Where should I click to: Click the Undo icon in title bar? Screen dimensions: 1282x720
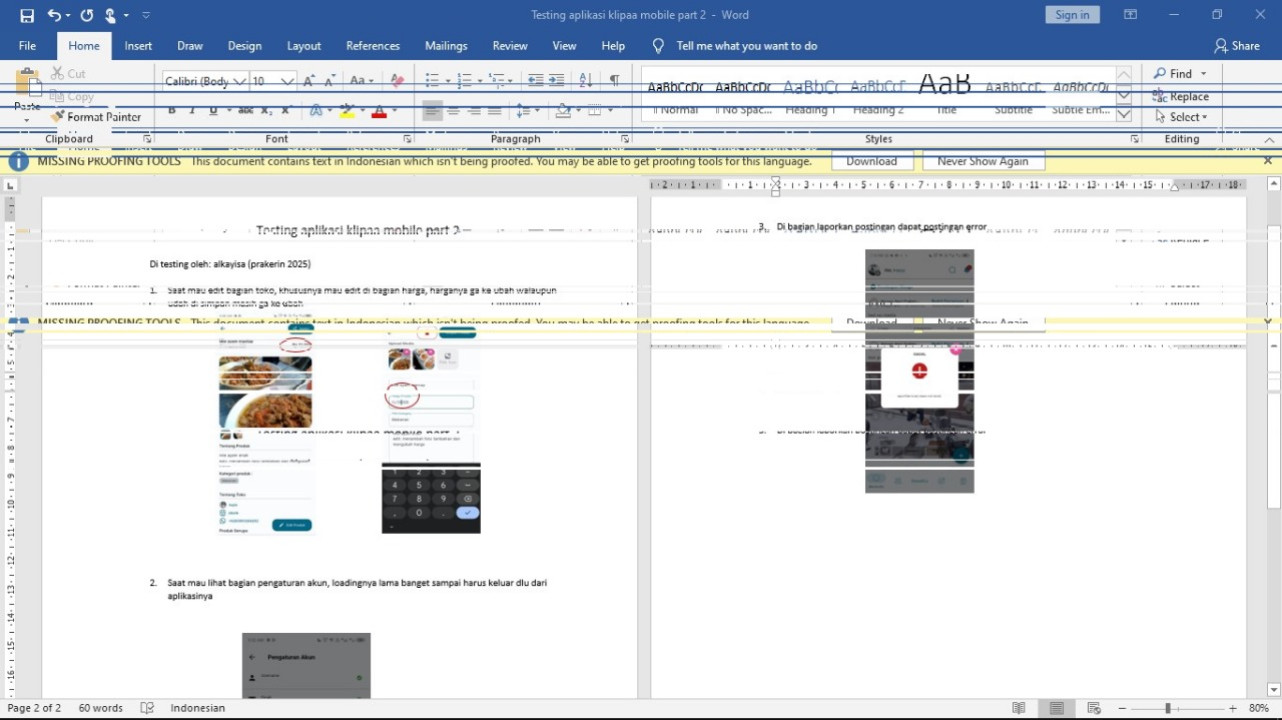click(54, 15)
